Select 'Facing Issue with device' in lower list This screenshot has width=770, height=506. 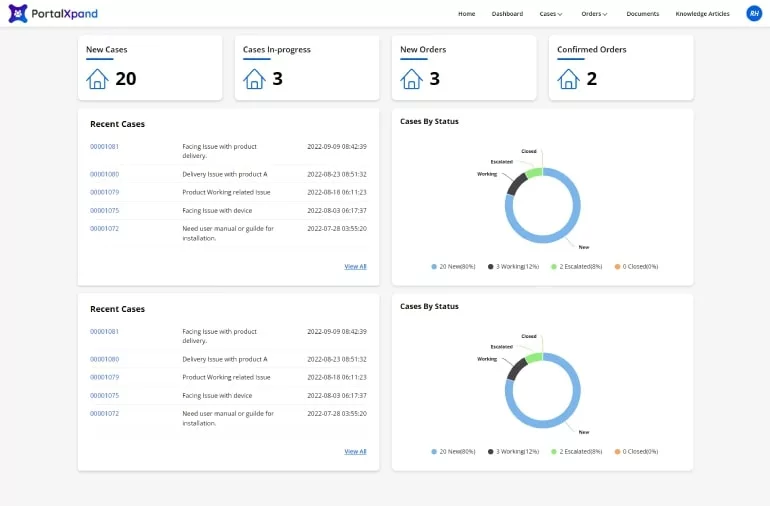[x=217, y=395]
